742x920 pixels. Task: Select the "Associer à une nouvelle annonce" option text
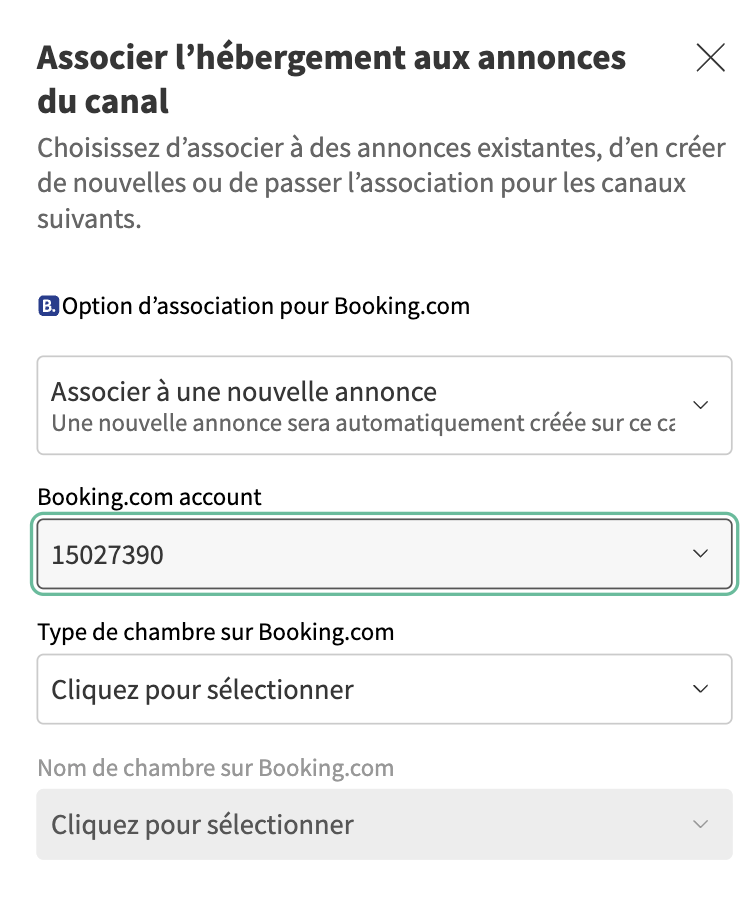click(244, 391)
